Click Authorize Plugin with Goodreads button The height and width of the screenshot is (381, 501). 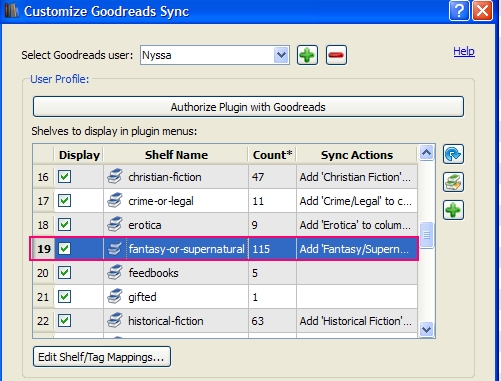pyautogui.click(x=248, y=107)
